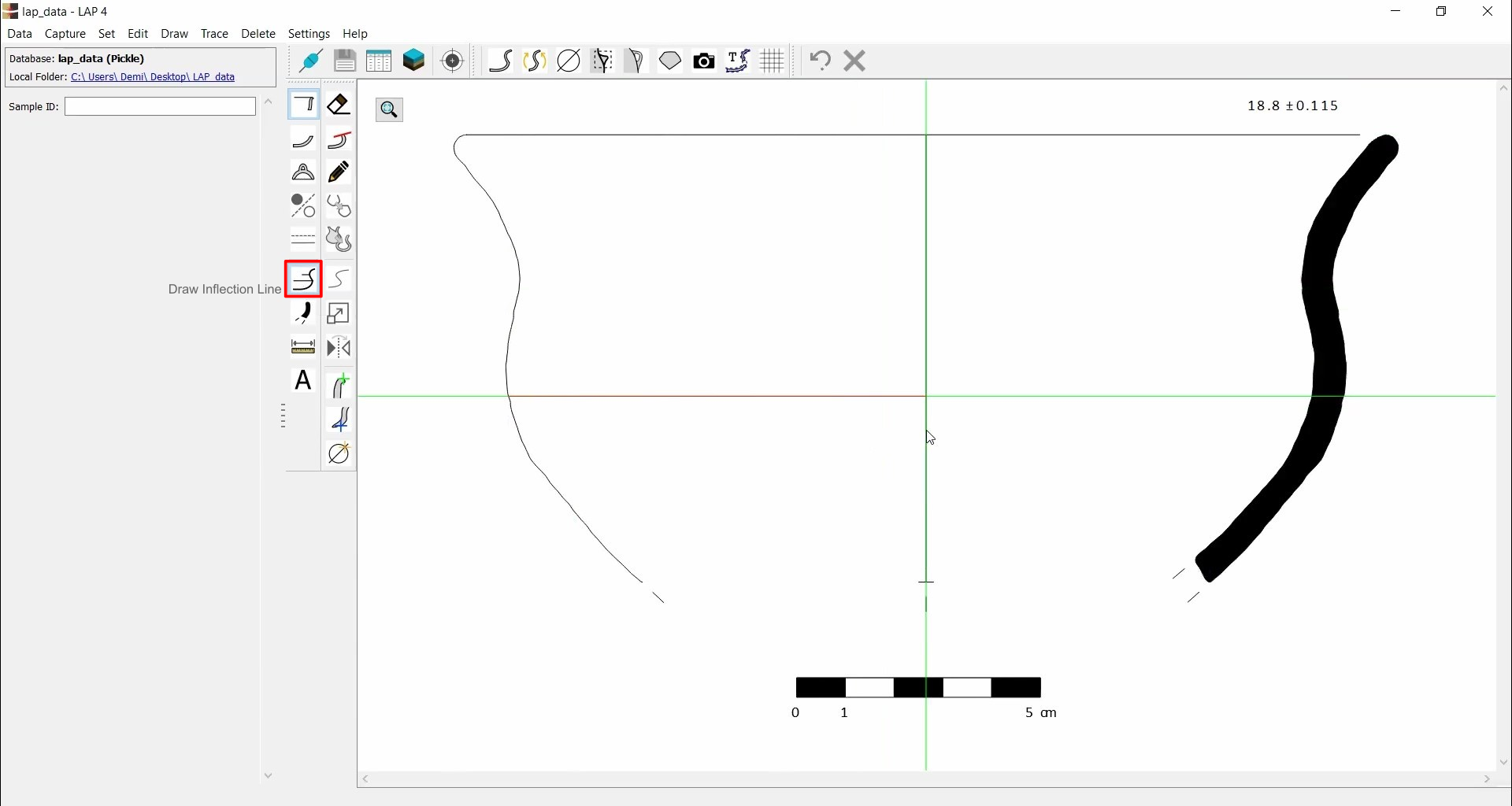Click the 18.8 ±0.115 diameter label
Viewport: 1512px width, 806px height.
pyautogui.click(x=1293, y=106)
